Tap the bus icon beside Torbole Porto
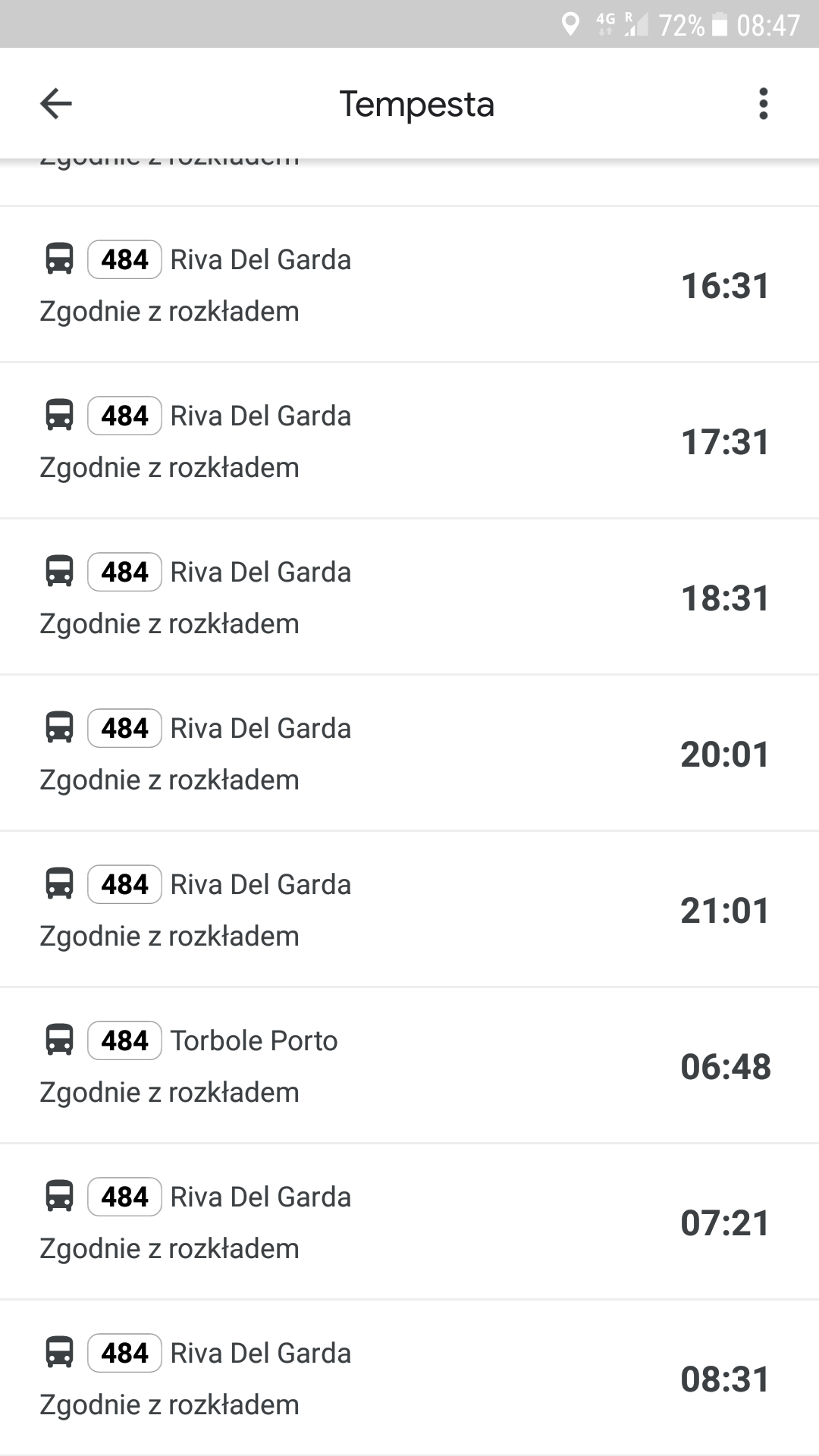The height and width of the screenshot is (1456, 819). [60, 1040]
